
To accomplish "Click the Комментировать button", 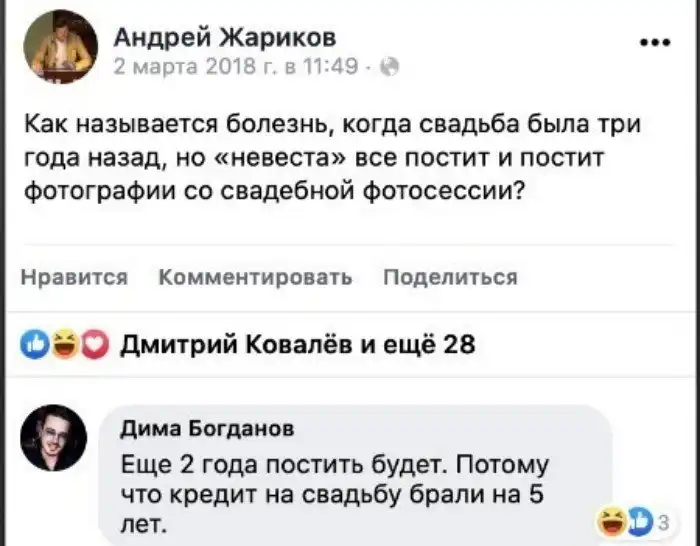I will pyautogui.click(x=255, y=278).
